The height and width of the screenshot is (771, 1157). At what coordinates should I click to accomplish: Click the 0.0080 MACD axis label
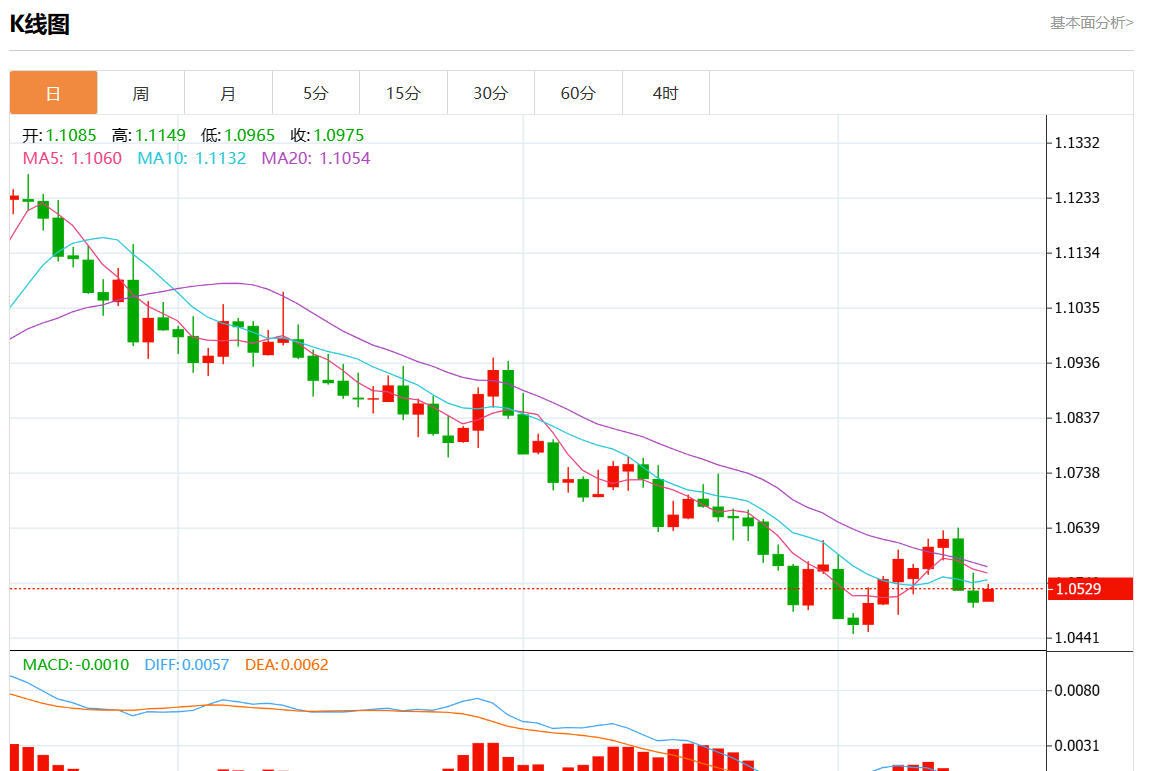click(1077, 691)
